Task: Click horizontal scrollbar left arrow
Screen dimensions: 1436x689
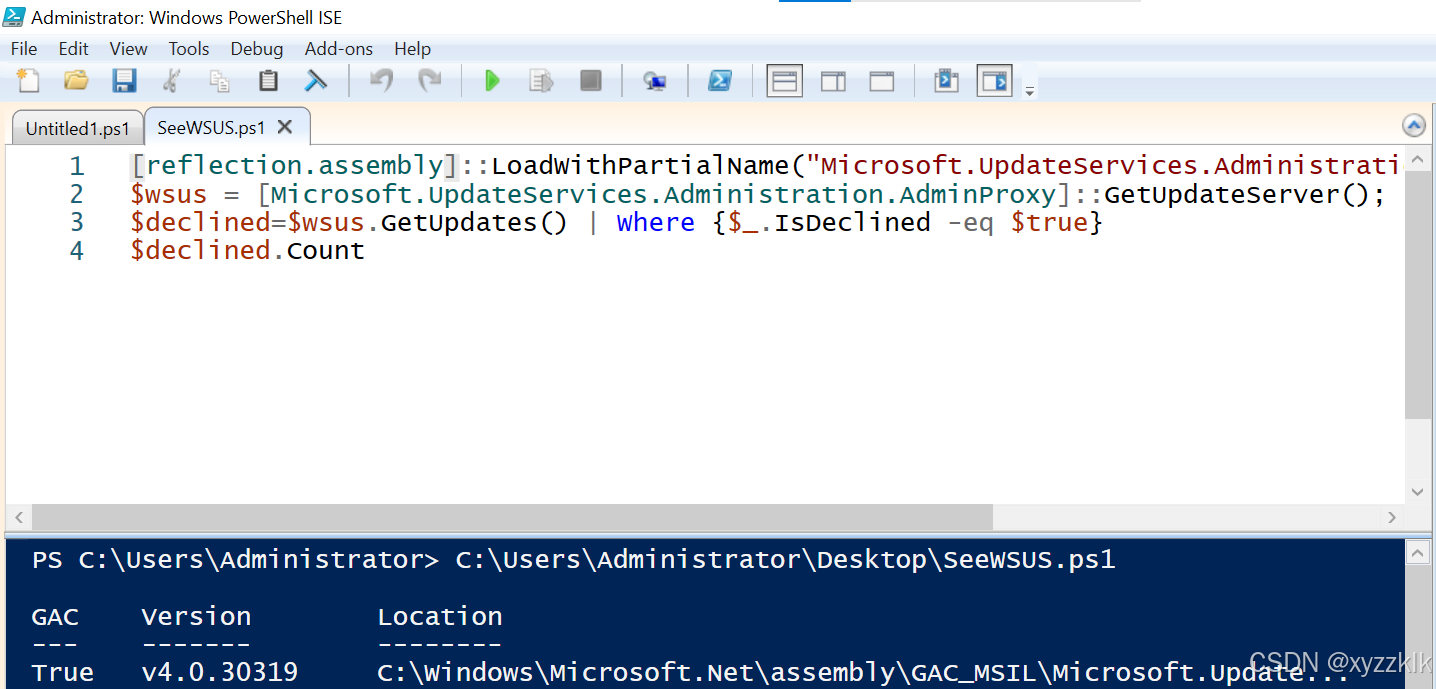Action: tap(18, 517)
